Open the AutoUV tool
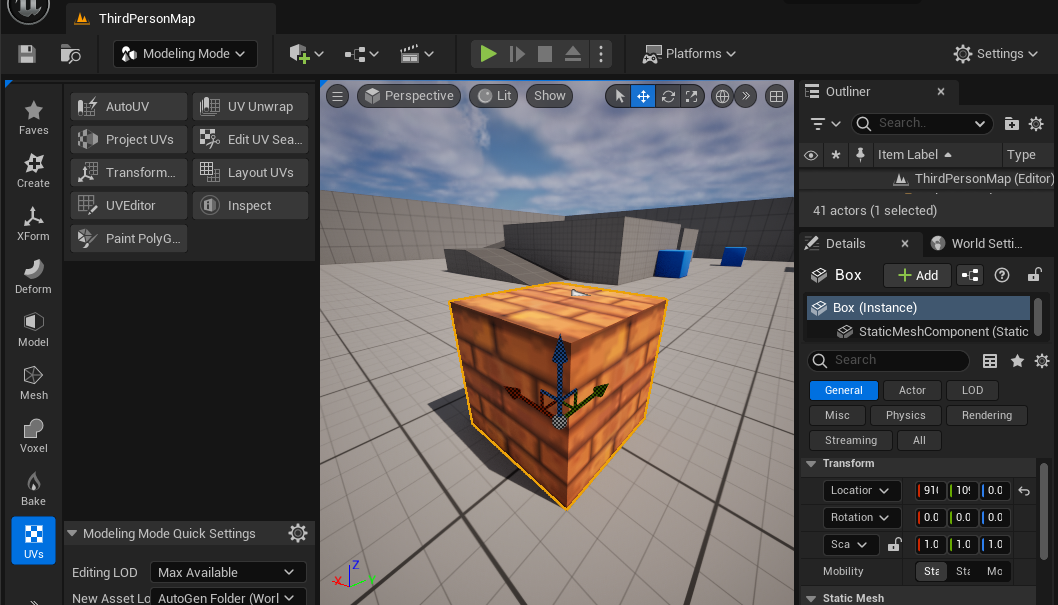Viewport: 1058px width, 605px height. point(128,107)
